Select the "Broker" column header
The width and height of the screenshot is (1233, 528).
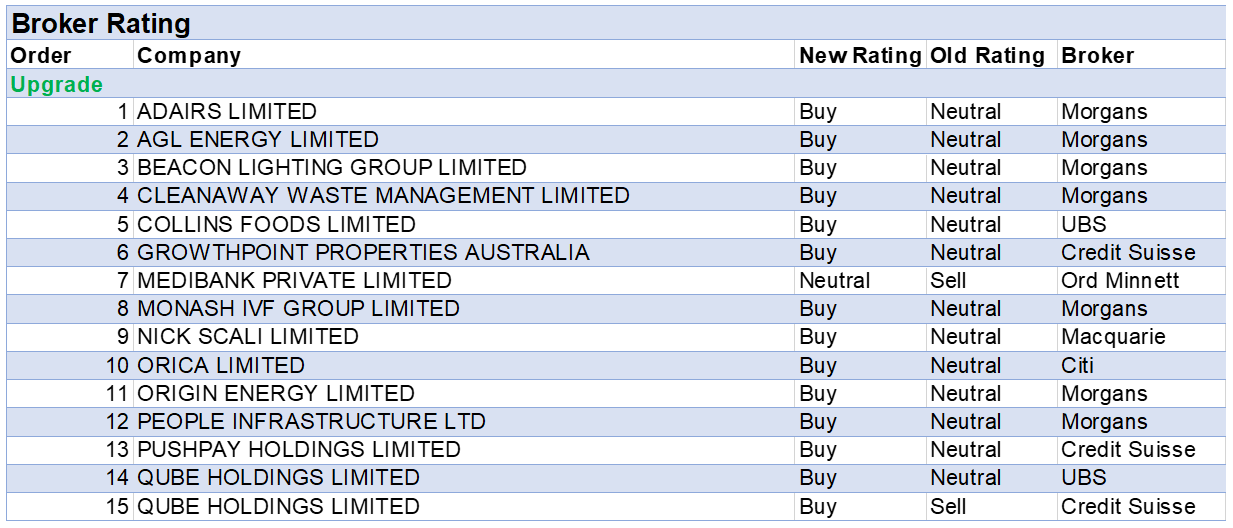tap(1098, 56)
